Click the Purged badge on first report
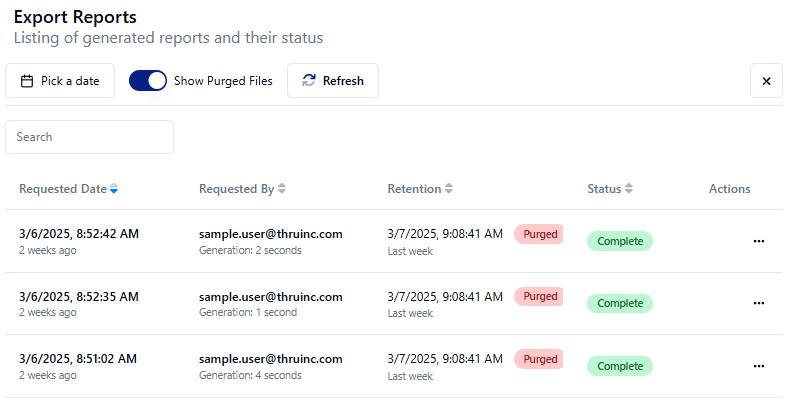Screen dimensions: 797x398 point(539,234)
